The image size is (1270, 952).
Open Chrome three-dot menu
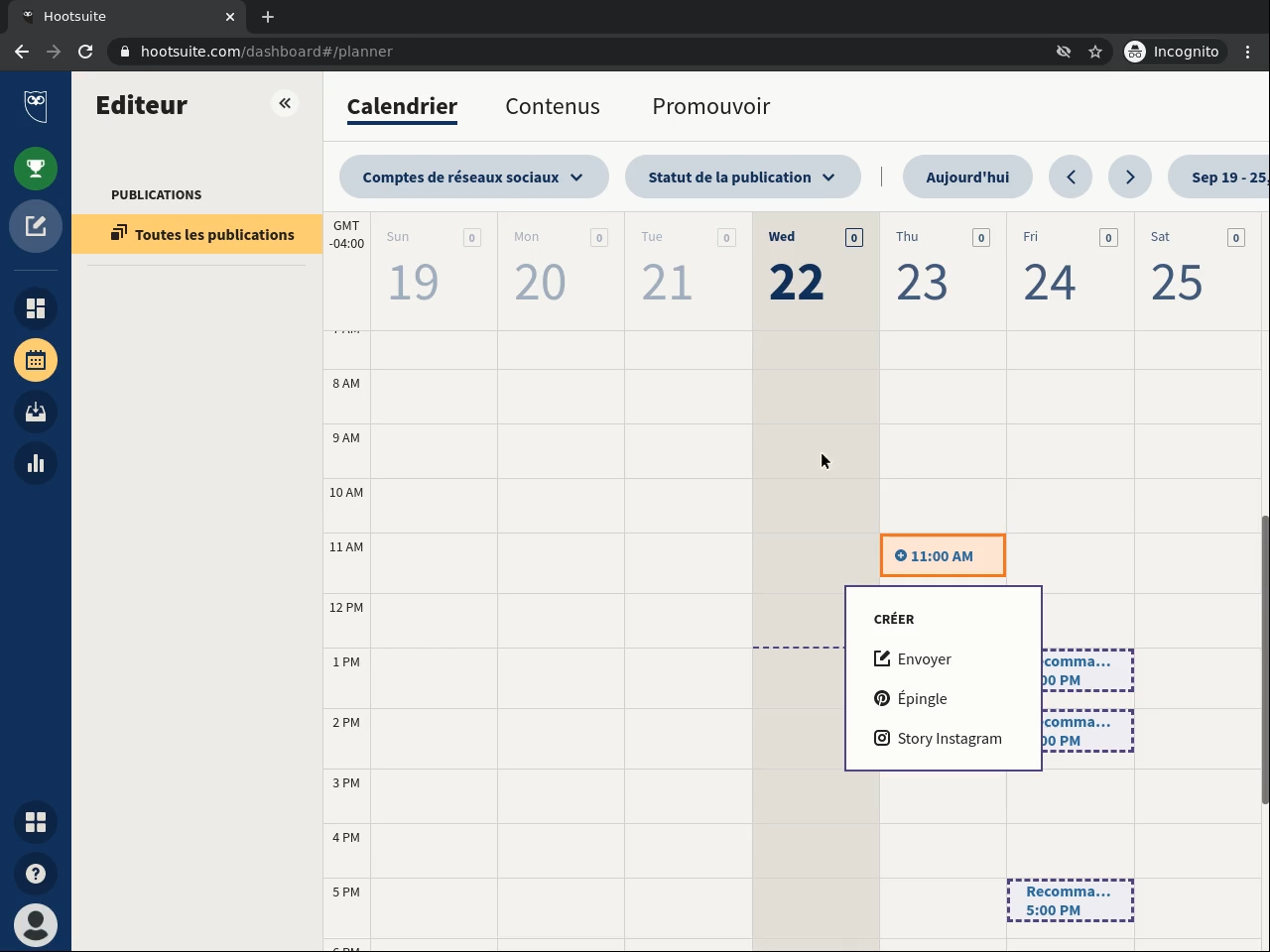[1248, 52]
